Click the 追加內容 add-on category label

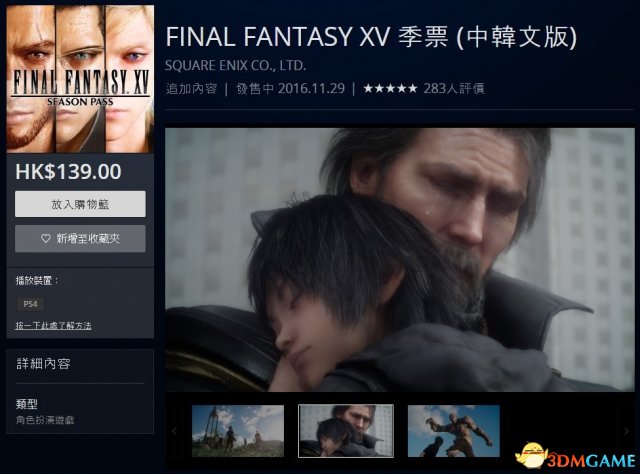[x=191, y=88]
